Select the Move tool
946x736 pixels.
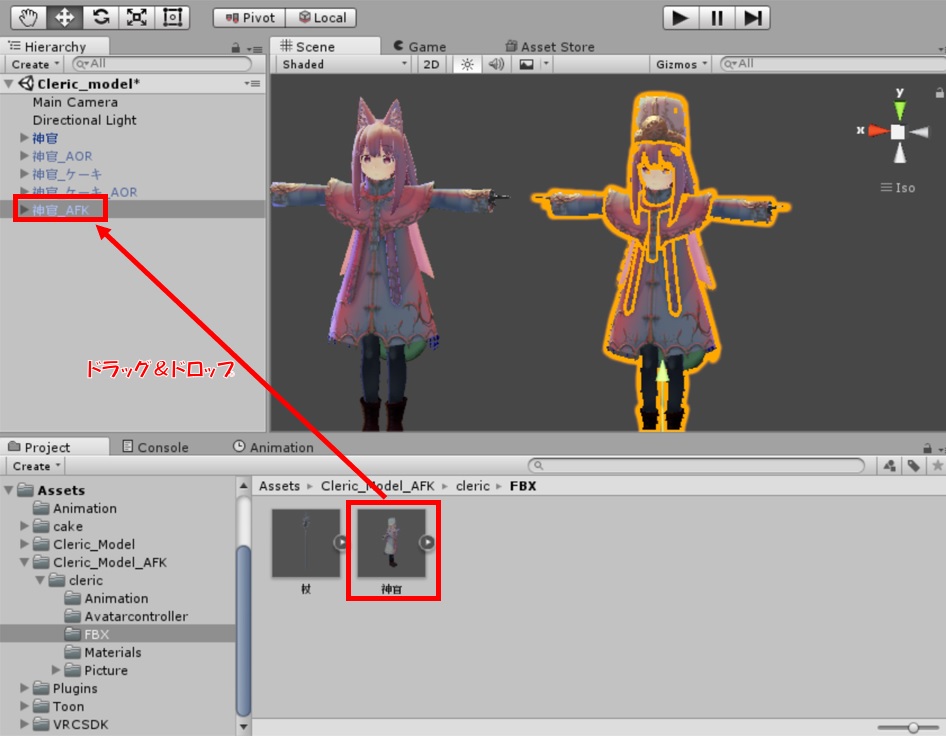(65, 17)
